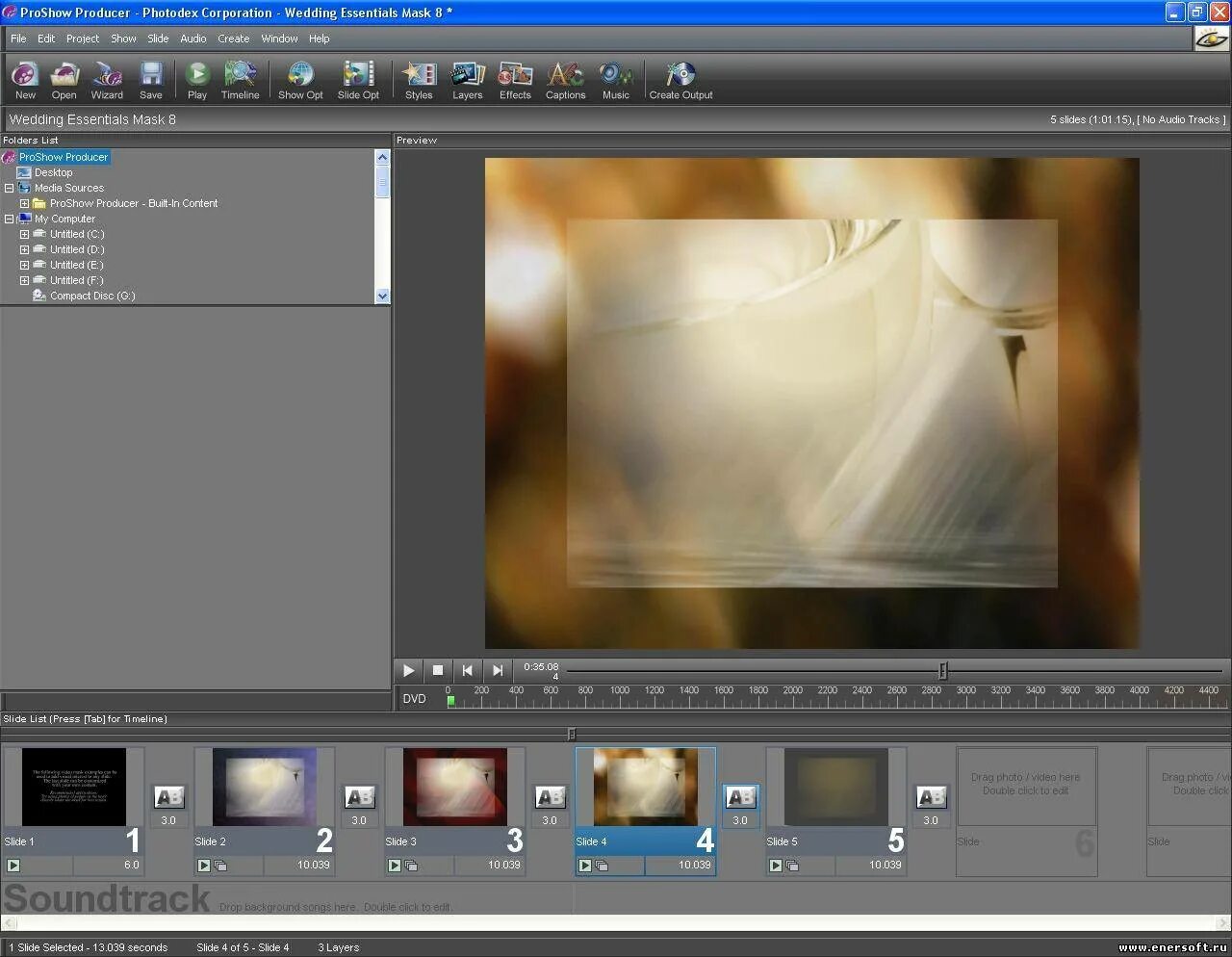
Task: Open the Window menu
Action: tap(279, 39)
